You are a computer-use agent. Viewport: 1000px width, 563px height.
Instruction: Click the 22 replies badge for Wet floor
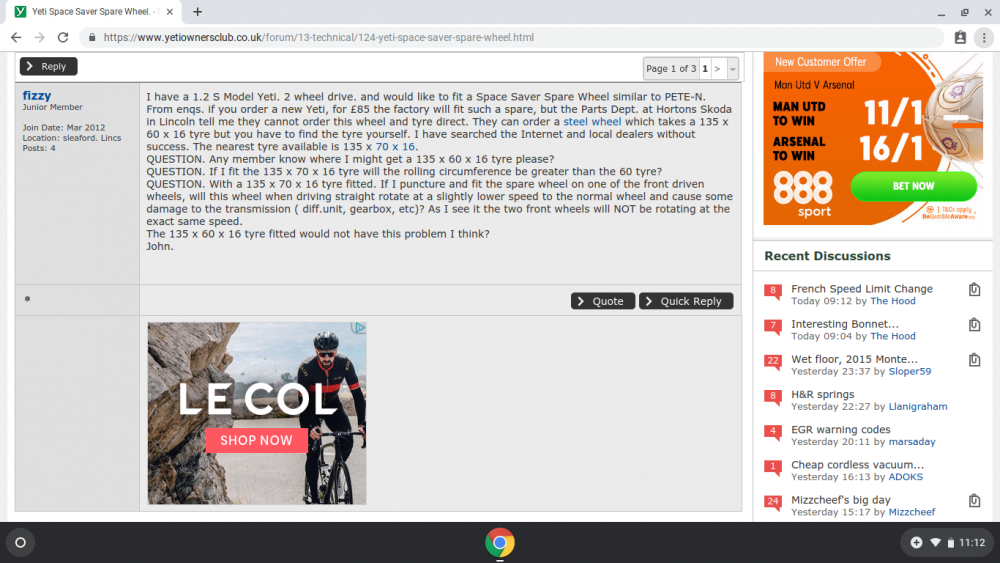(773, 362)
